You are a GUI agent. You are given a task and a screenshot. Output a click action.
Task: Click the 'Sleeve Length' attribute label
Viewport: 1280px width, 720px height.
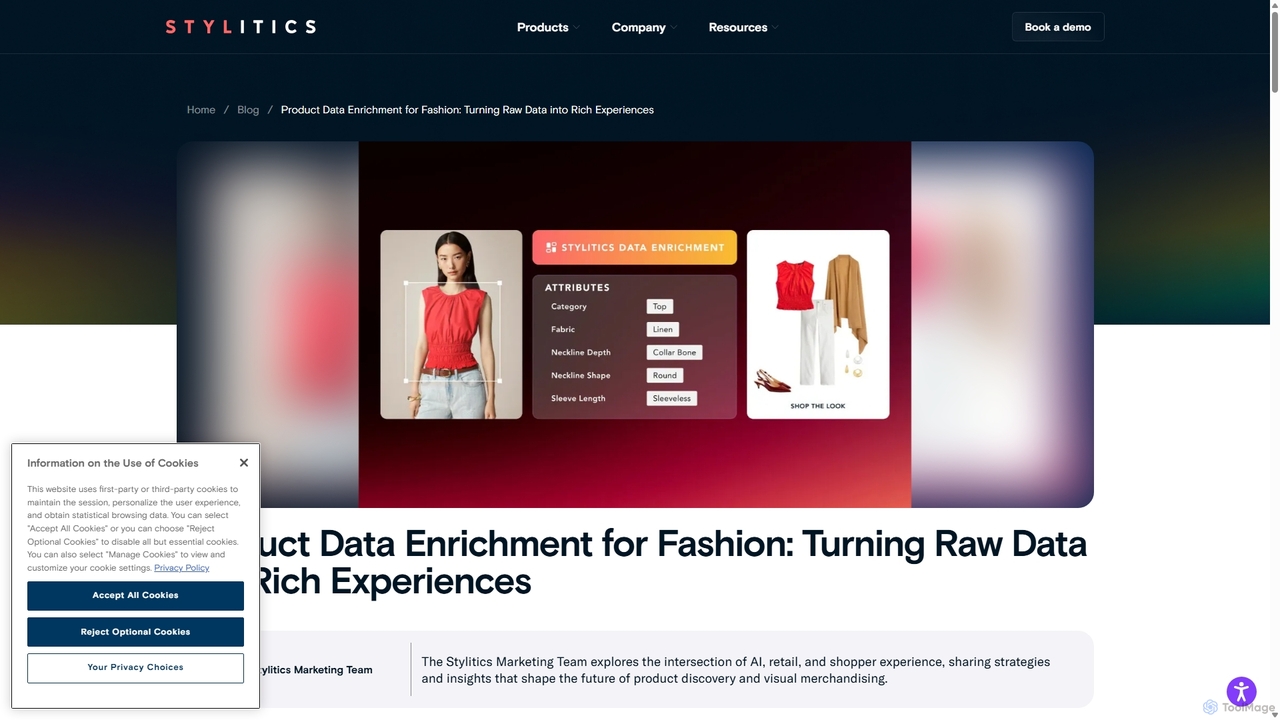[578, 398]
